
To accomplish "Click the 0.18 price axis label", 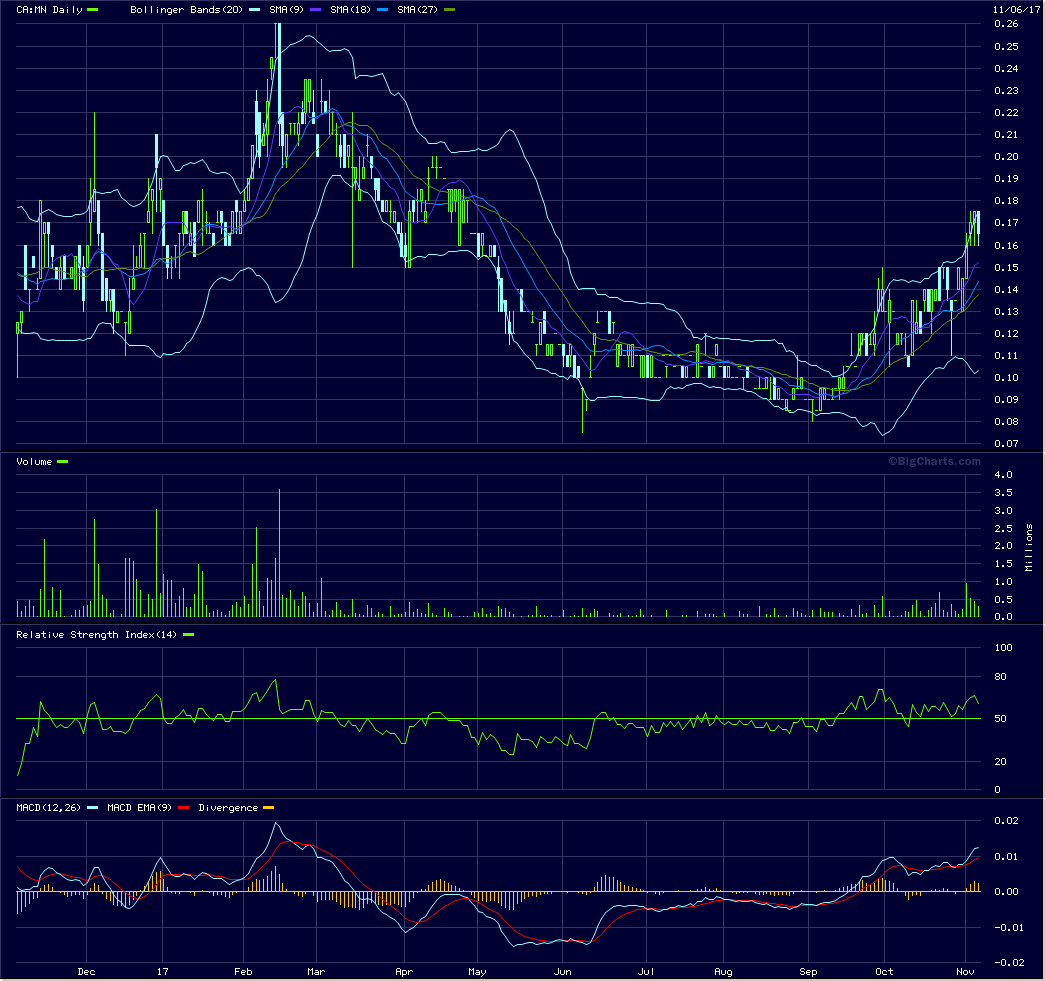I will click(1006, 201).
